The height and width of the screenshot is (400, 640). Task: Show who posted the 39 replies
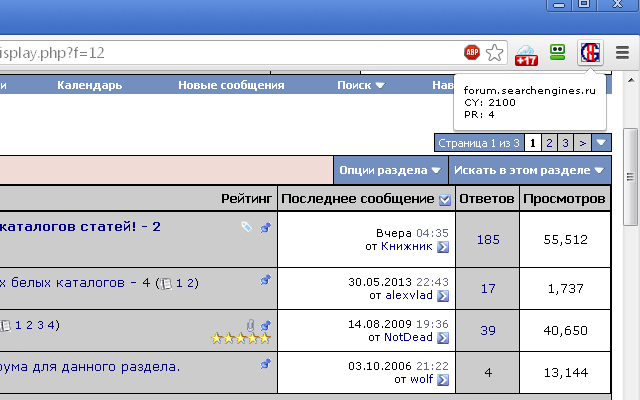pos(488,330)
